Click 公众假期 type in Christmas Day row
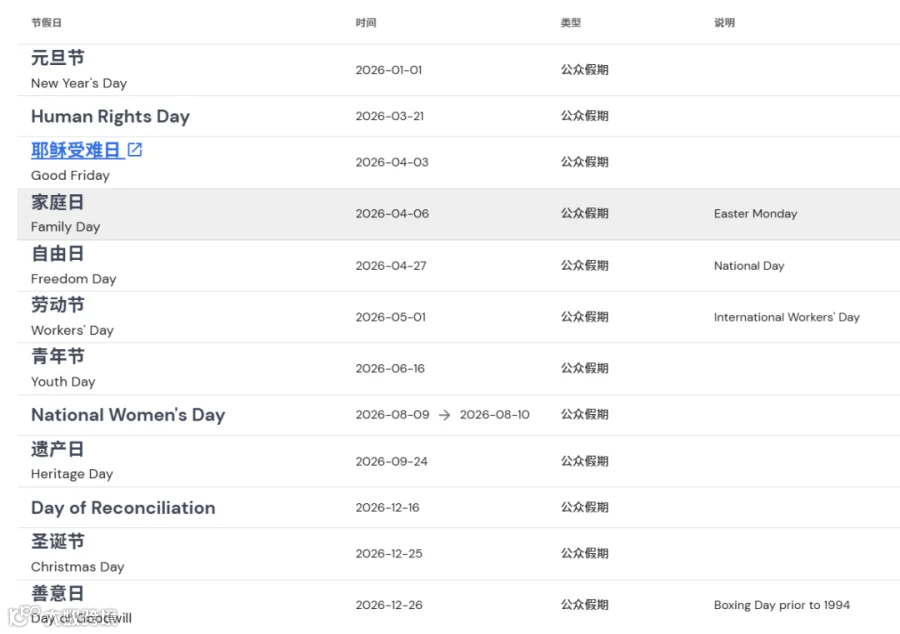 tap(584, 554)
